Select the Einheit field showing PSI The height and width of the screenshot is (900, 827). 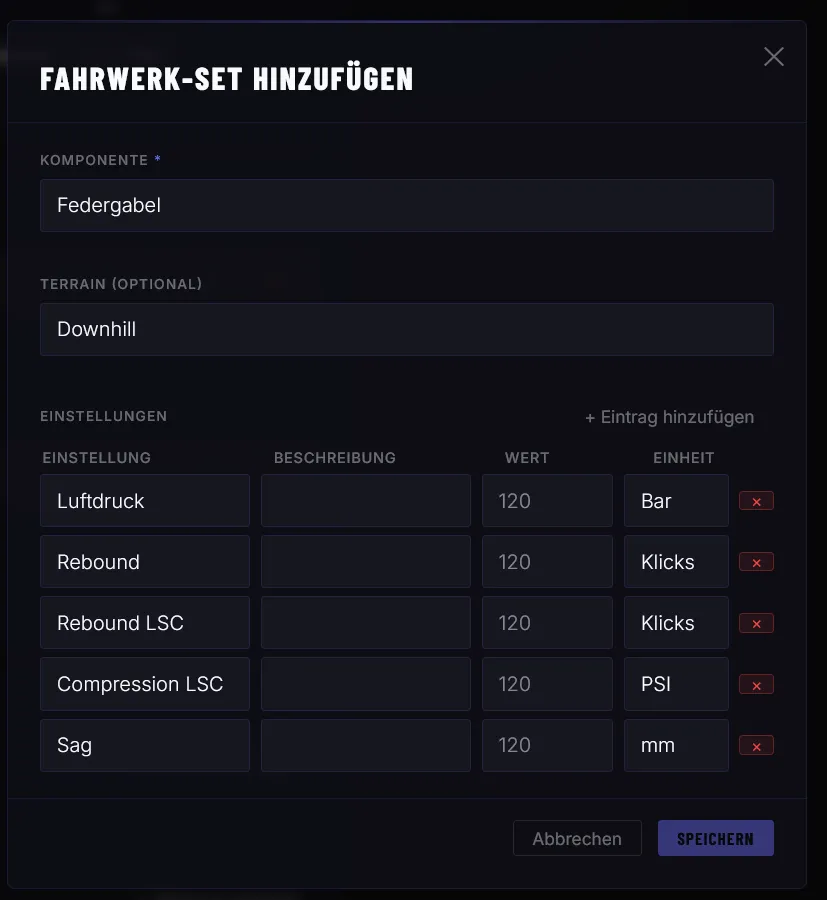(x=676, y=683)
